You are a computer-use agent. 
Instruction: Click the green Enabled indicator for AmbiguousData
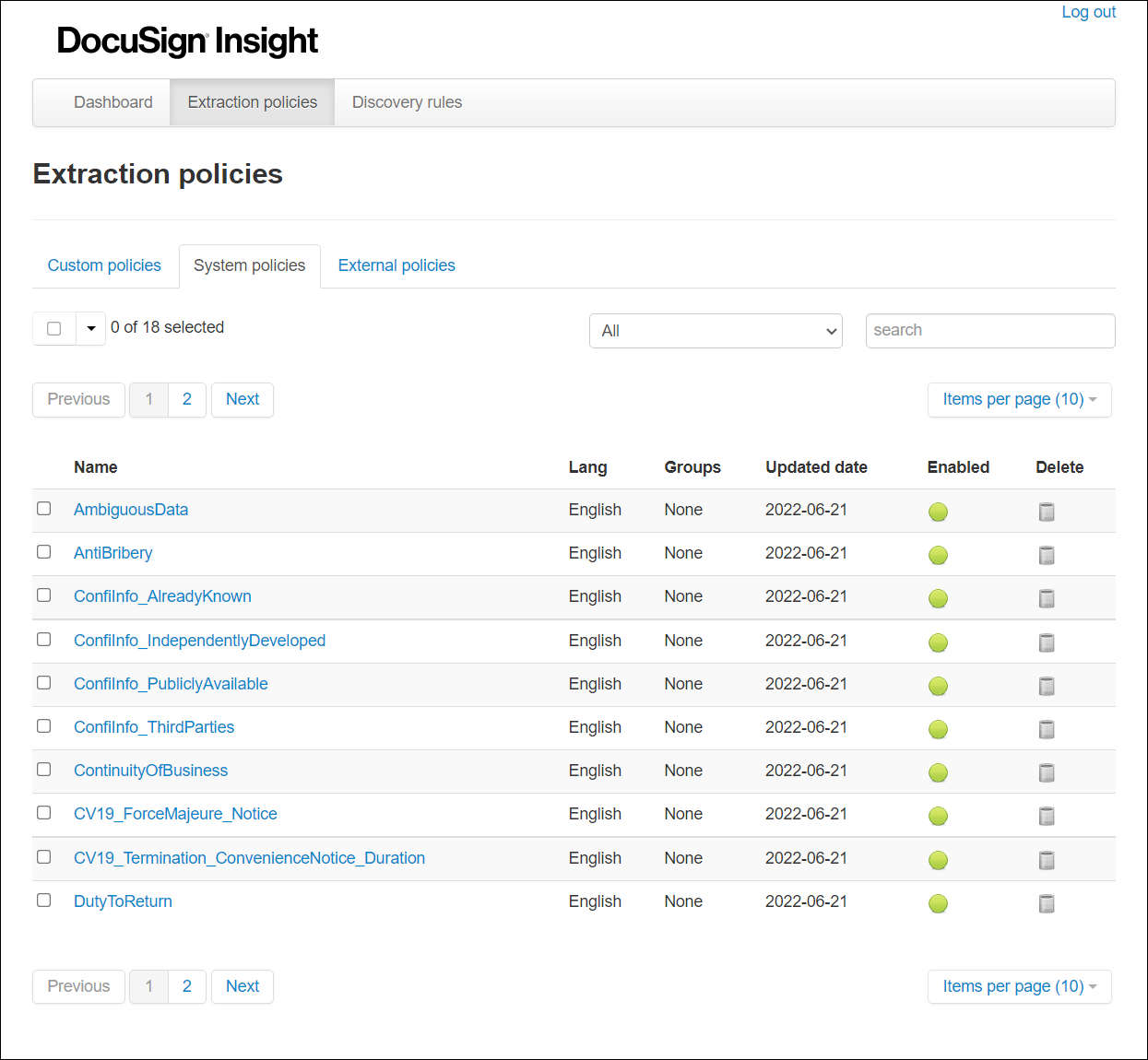pos(938,512)
